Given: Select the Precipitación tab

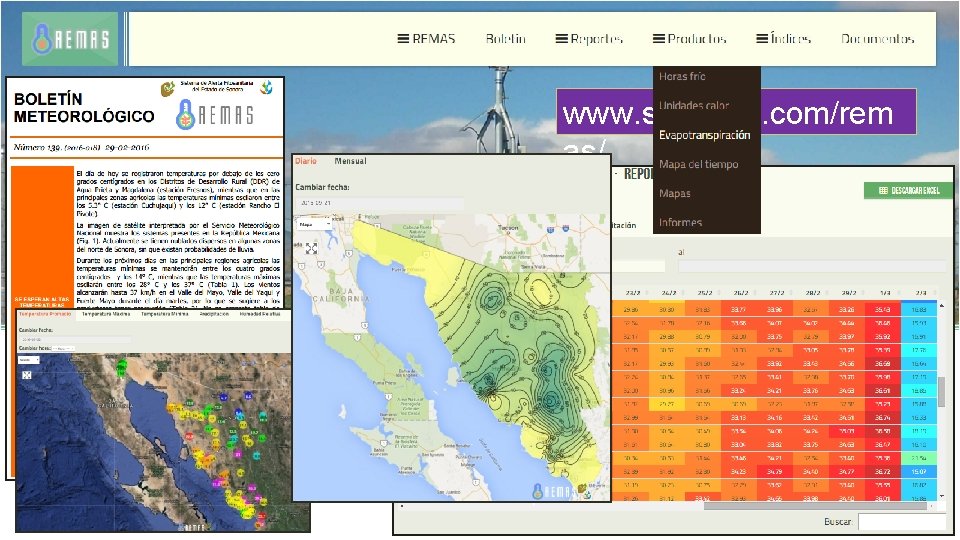Looking at the screenshot, I should tap(214, 314).
